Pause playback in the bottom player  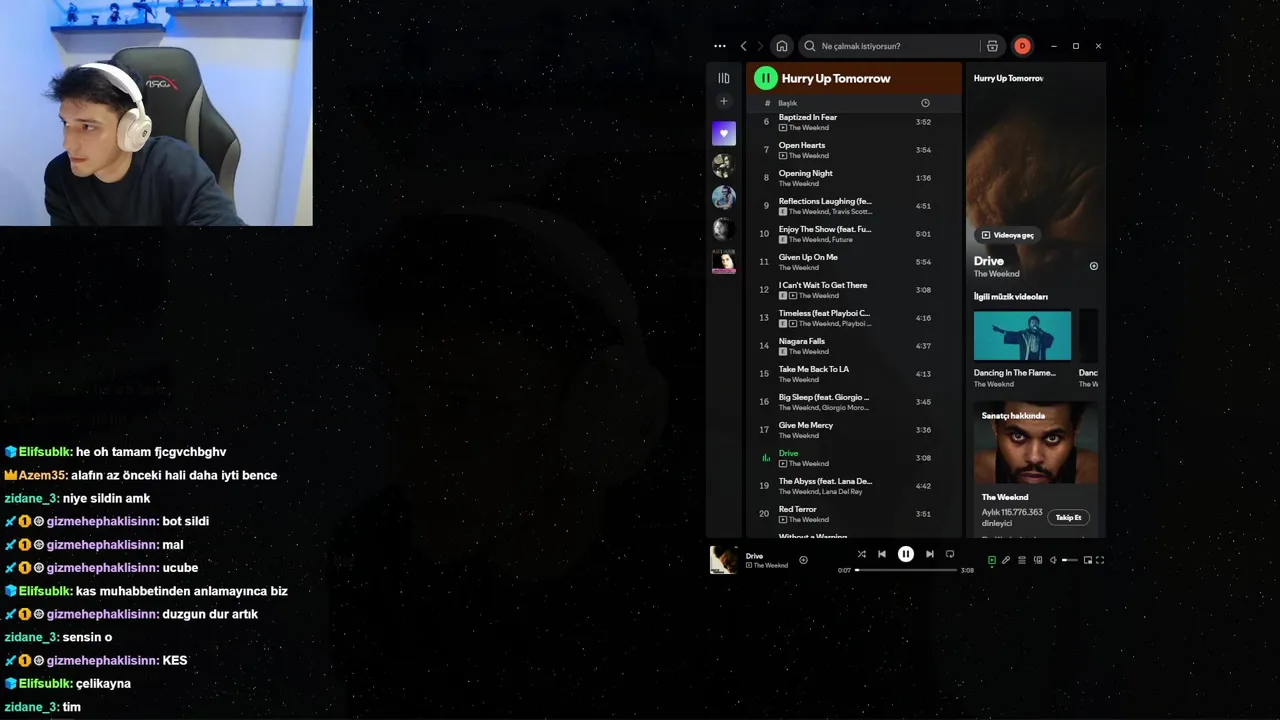pos(905,554)
